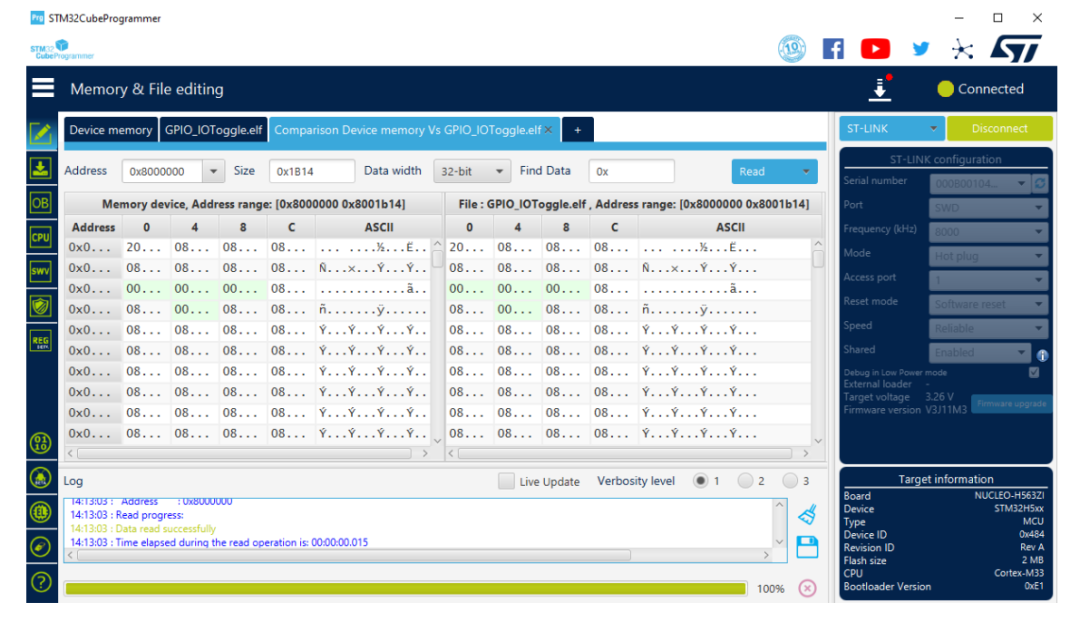The width and height of the screenshot is (1080, 622).
Task: Open the link/plug icon in sidebar
Action: click(x=41, y=547)
